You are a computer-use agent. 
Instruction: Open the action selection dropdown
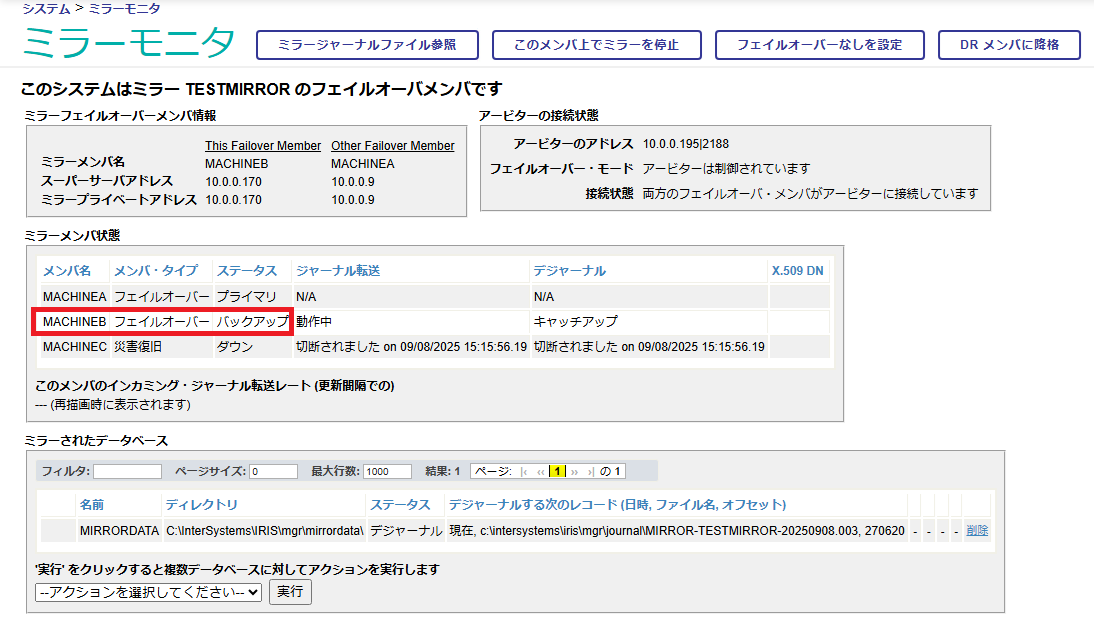pyautogui.click(x=148, y=592)
